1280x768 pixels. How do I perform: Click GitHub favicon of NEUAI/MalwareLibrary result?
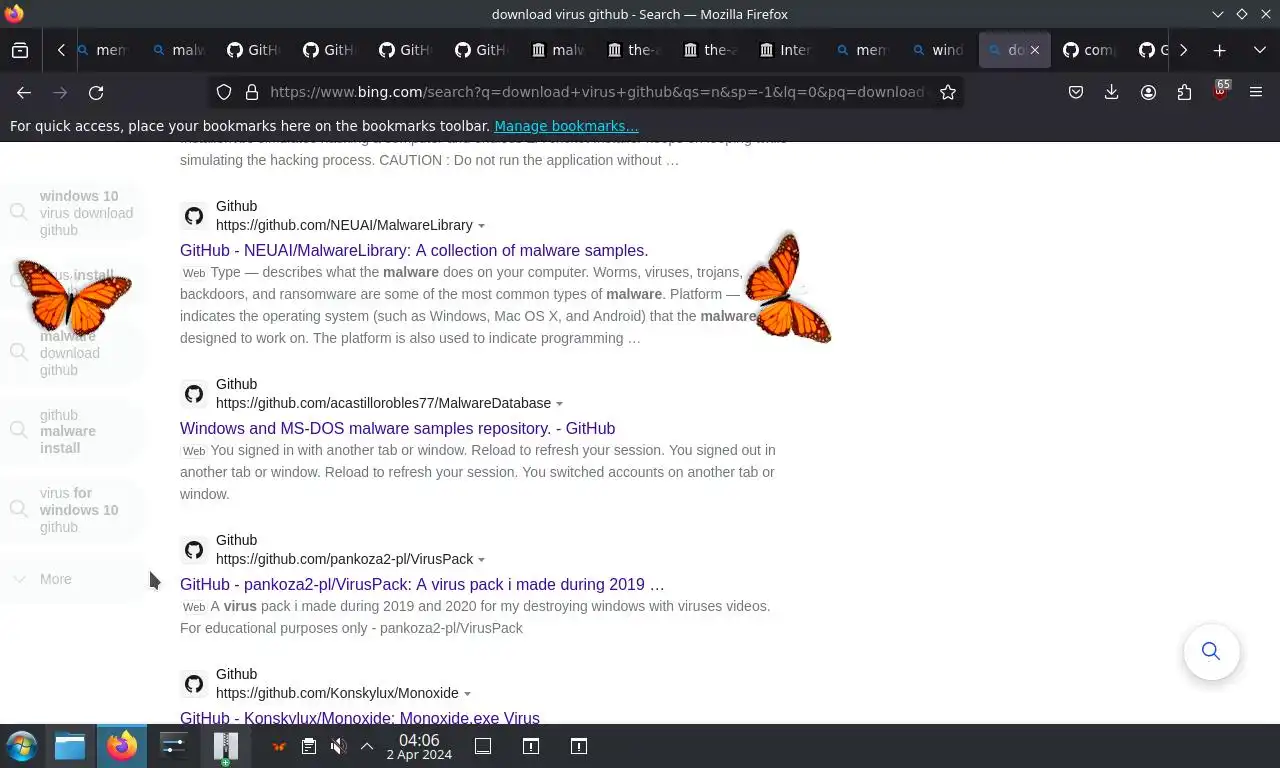coord(194,216)
